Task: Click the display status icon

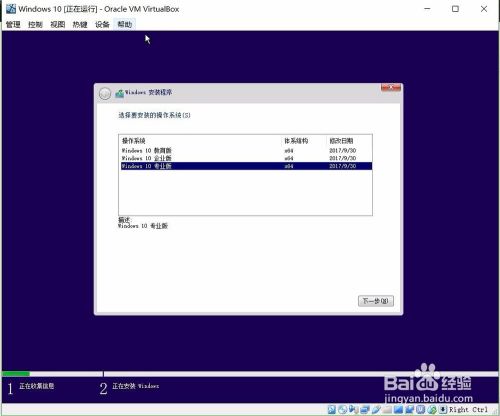Action: 398,409
